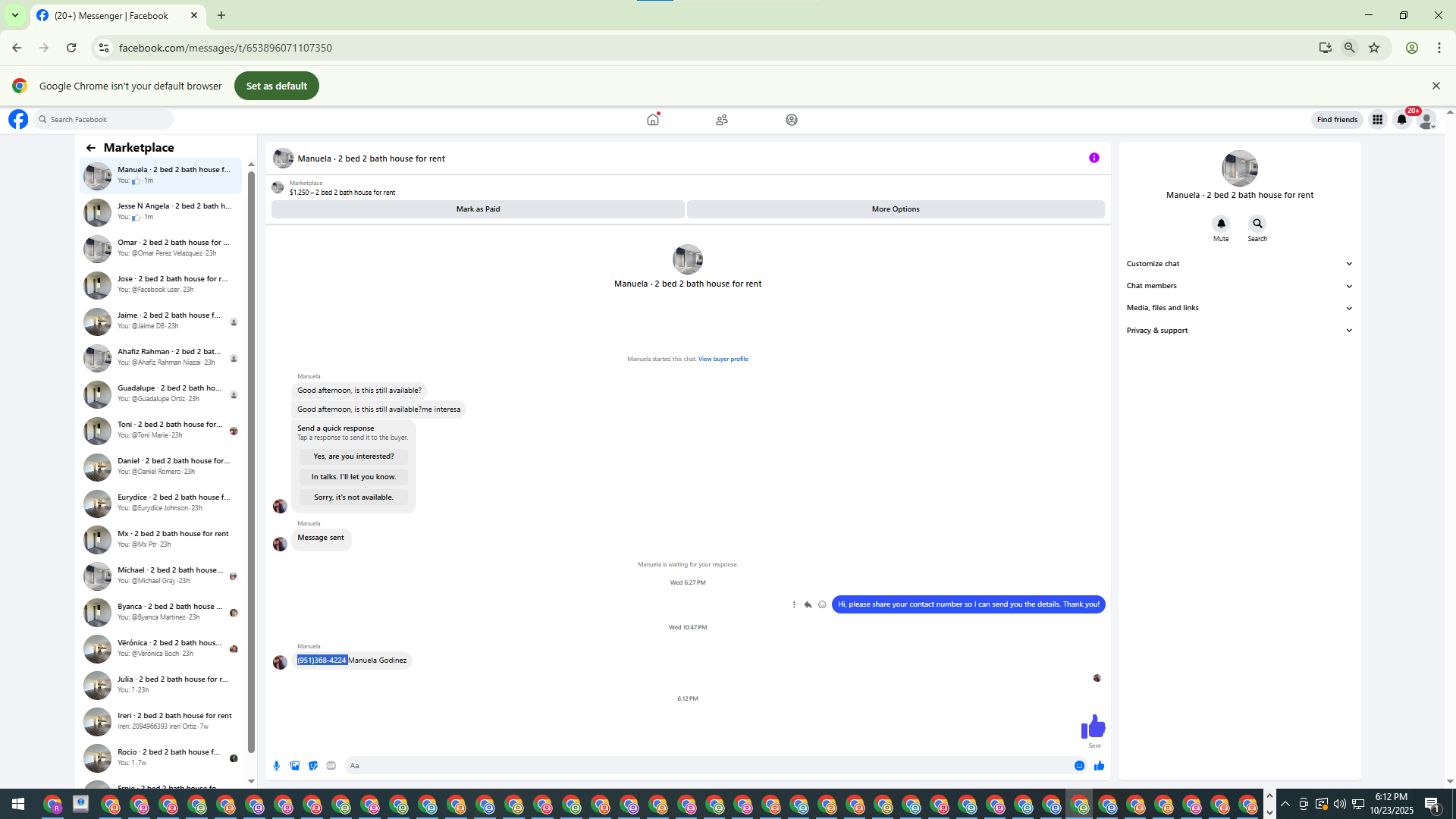Open the GIF picker icon

pos(331,766)
